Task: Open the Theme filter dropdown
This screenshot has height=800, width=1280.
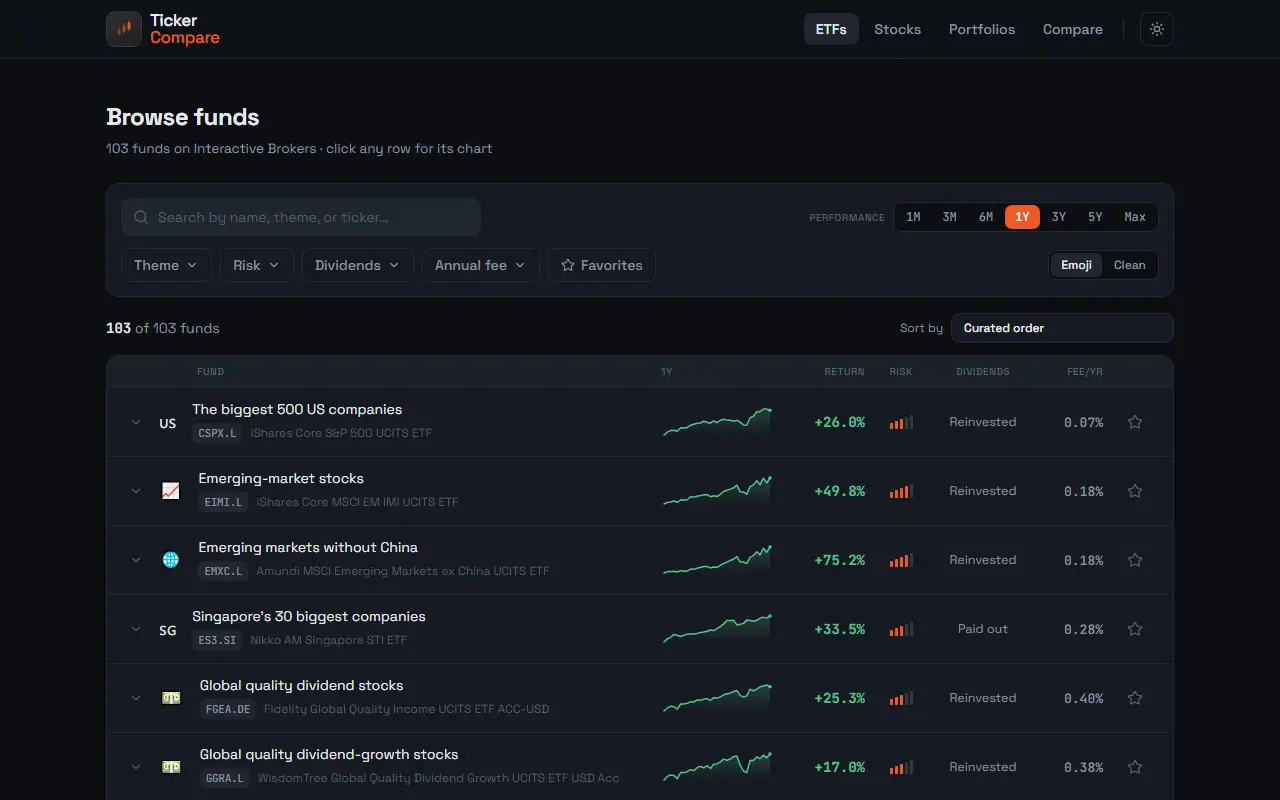Action: pyautogui.click(x=166, y=265)
